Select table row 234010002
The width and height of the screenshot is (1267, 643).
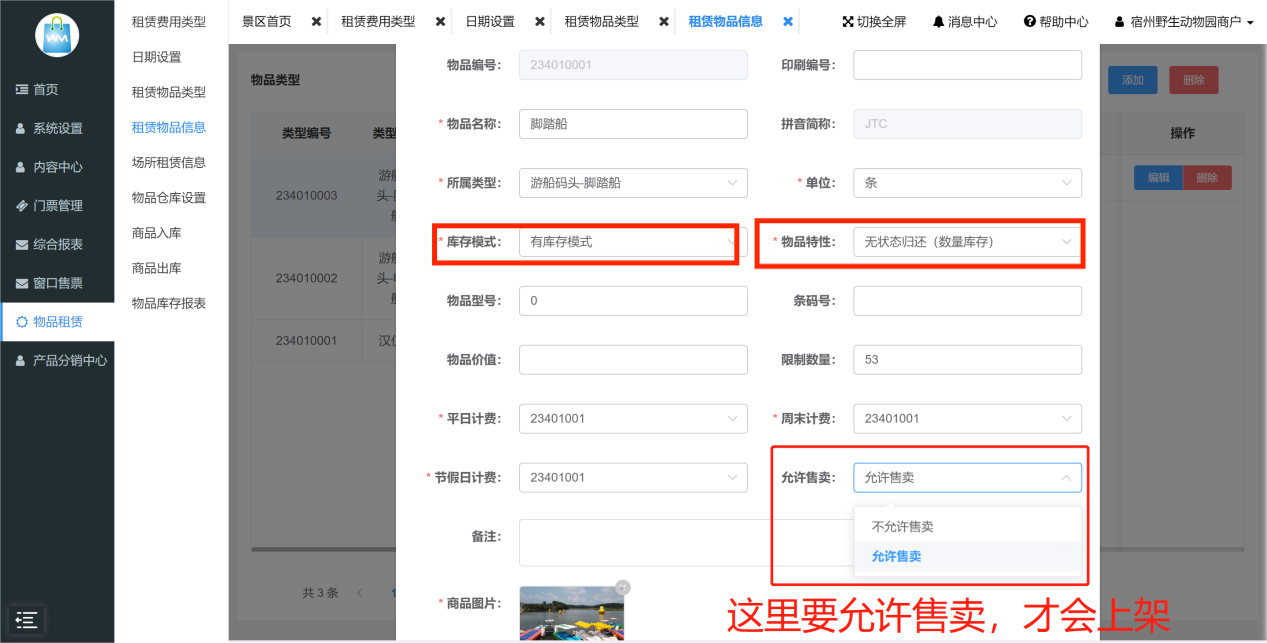point(306,278)
